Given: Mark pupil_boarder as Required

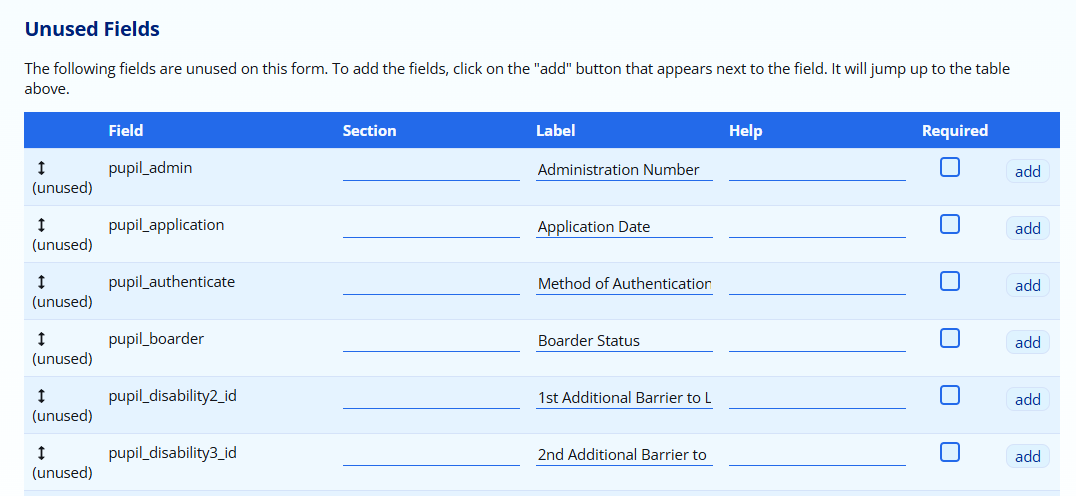Looking at the screenshot, I should pyautogui.click(x=950, y=338).
